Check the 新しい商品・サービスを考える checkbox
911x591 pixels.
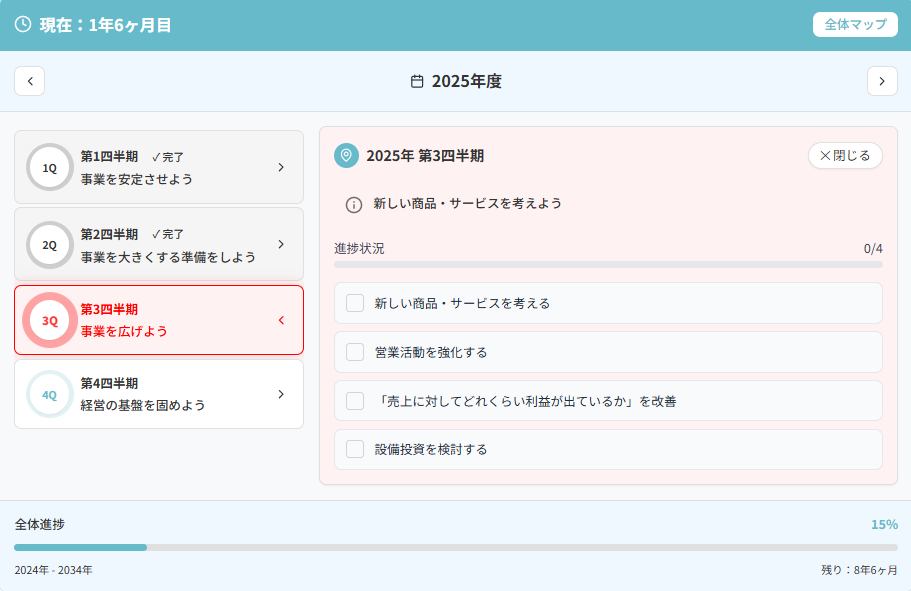[x=355, y=303]
